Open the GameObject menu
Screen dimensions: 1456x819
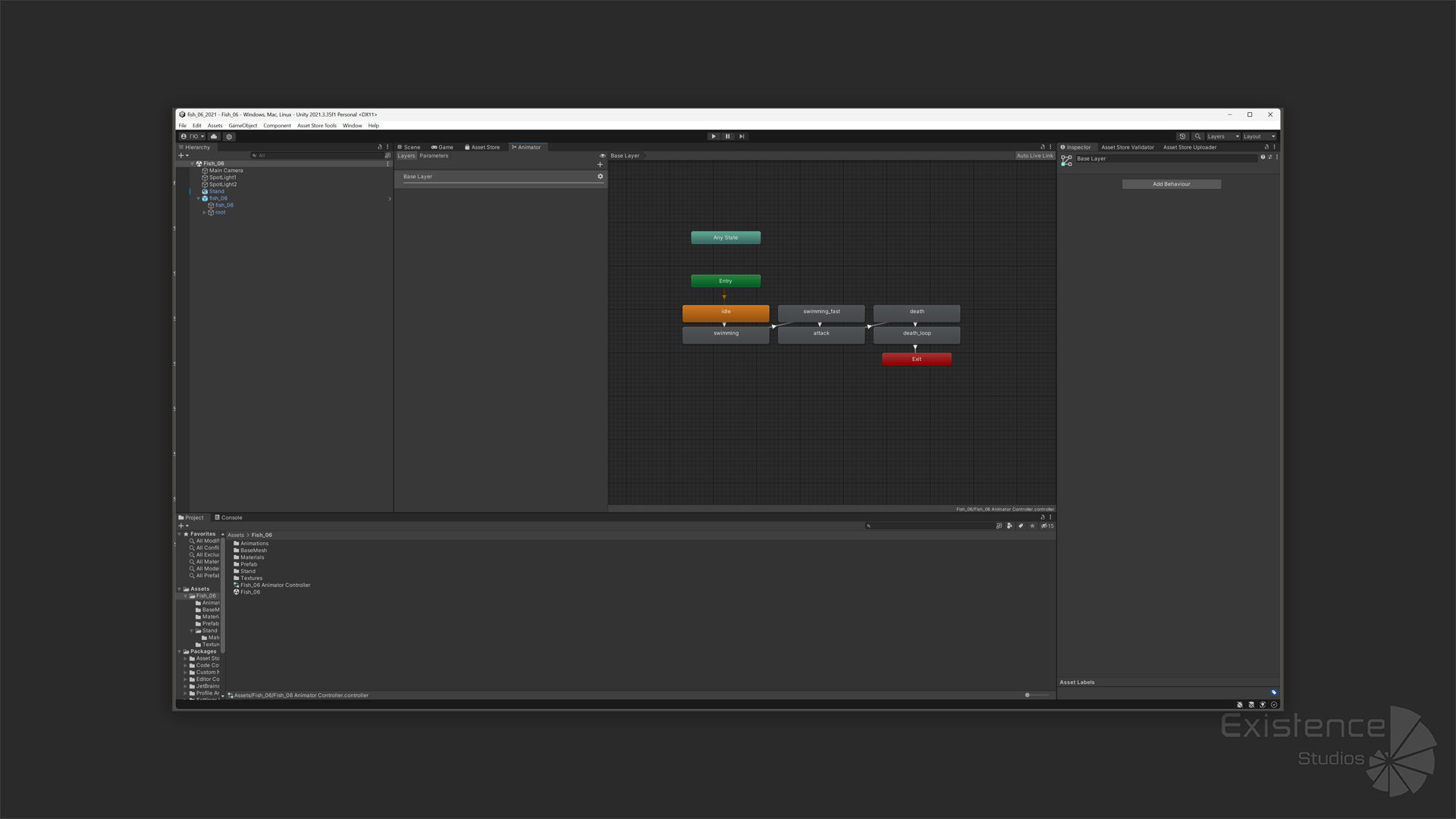click(x=243, y=126)
